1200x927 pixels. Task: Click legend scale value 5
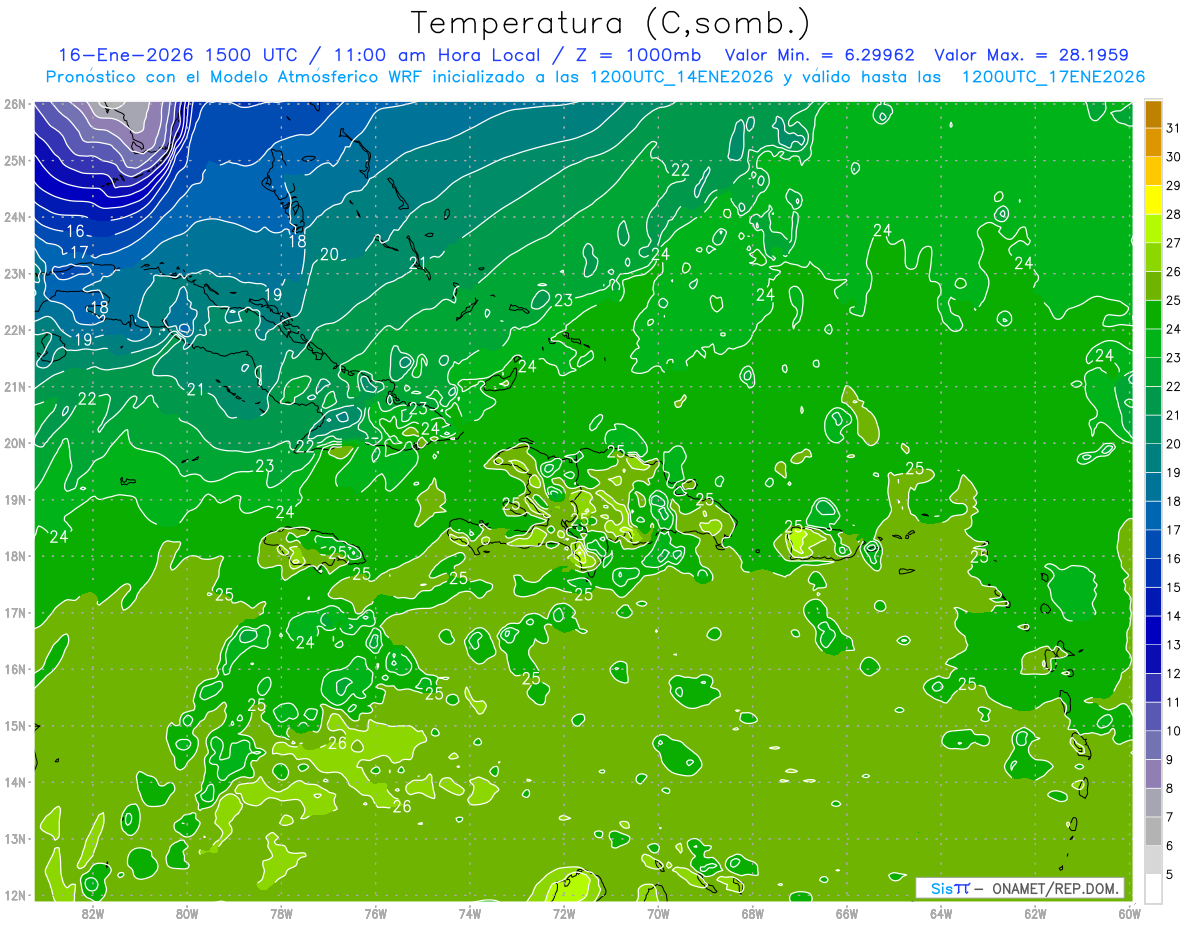click(x=1170, y=875)
